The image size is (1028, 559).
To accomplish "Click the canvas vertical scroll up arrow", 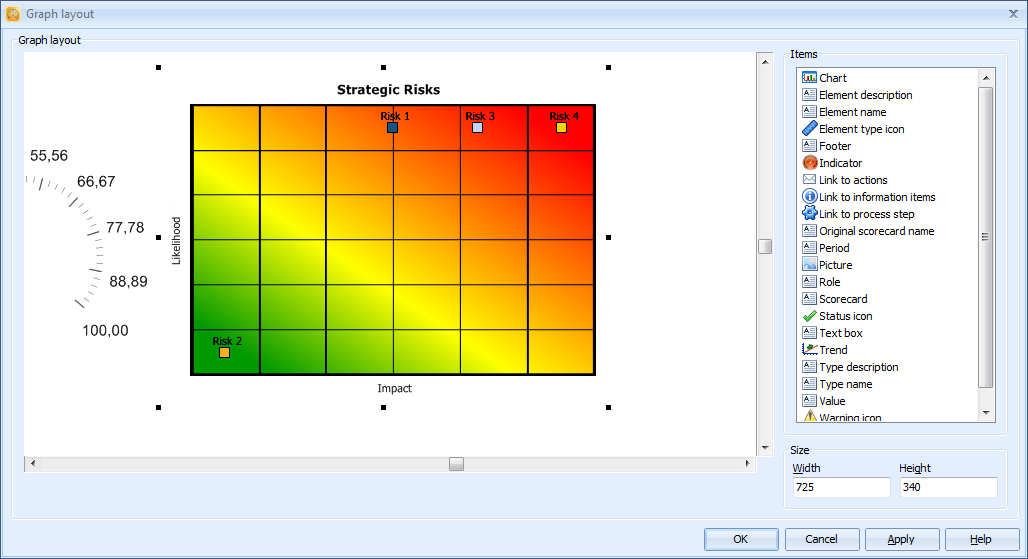I will pos(765,62).
